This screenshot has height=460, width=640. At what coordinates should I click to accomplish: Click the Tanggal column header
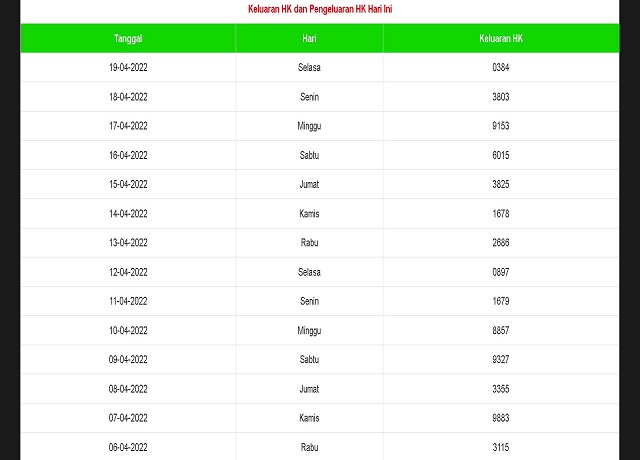click(128, 38)
